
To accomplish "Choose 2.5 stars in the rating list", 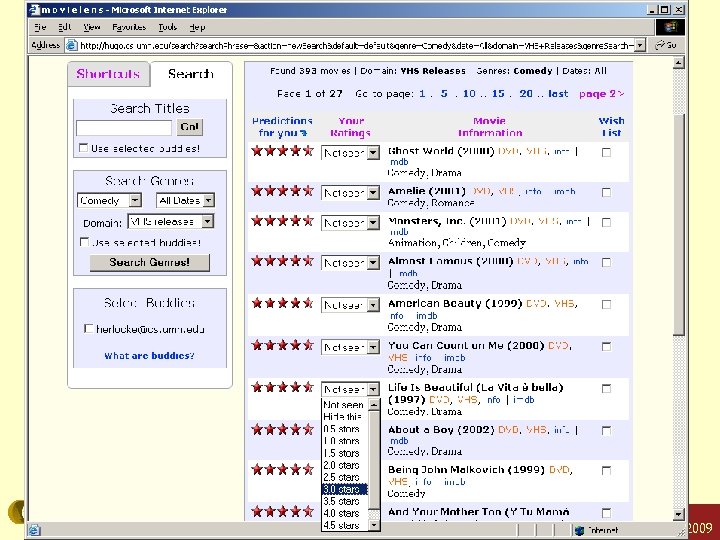I will point(345,477).
